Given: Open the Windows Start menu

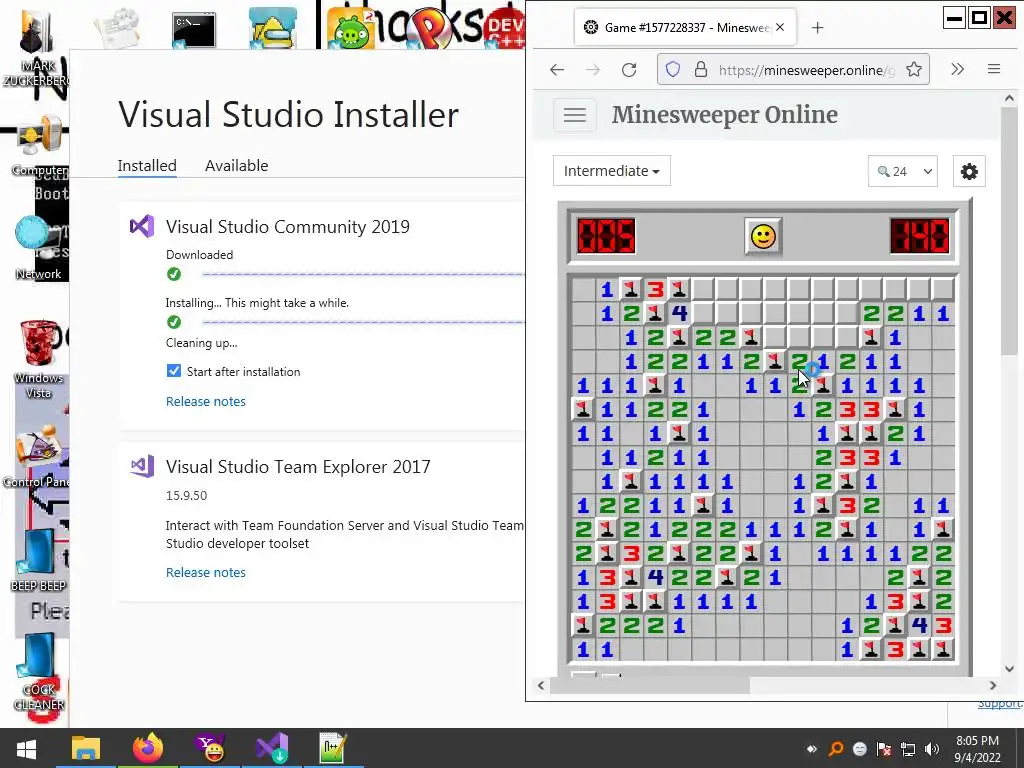Looking at the screenshot, I should coord(26,748).
